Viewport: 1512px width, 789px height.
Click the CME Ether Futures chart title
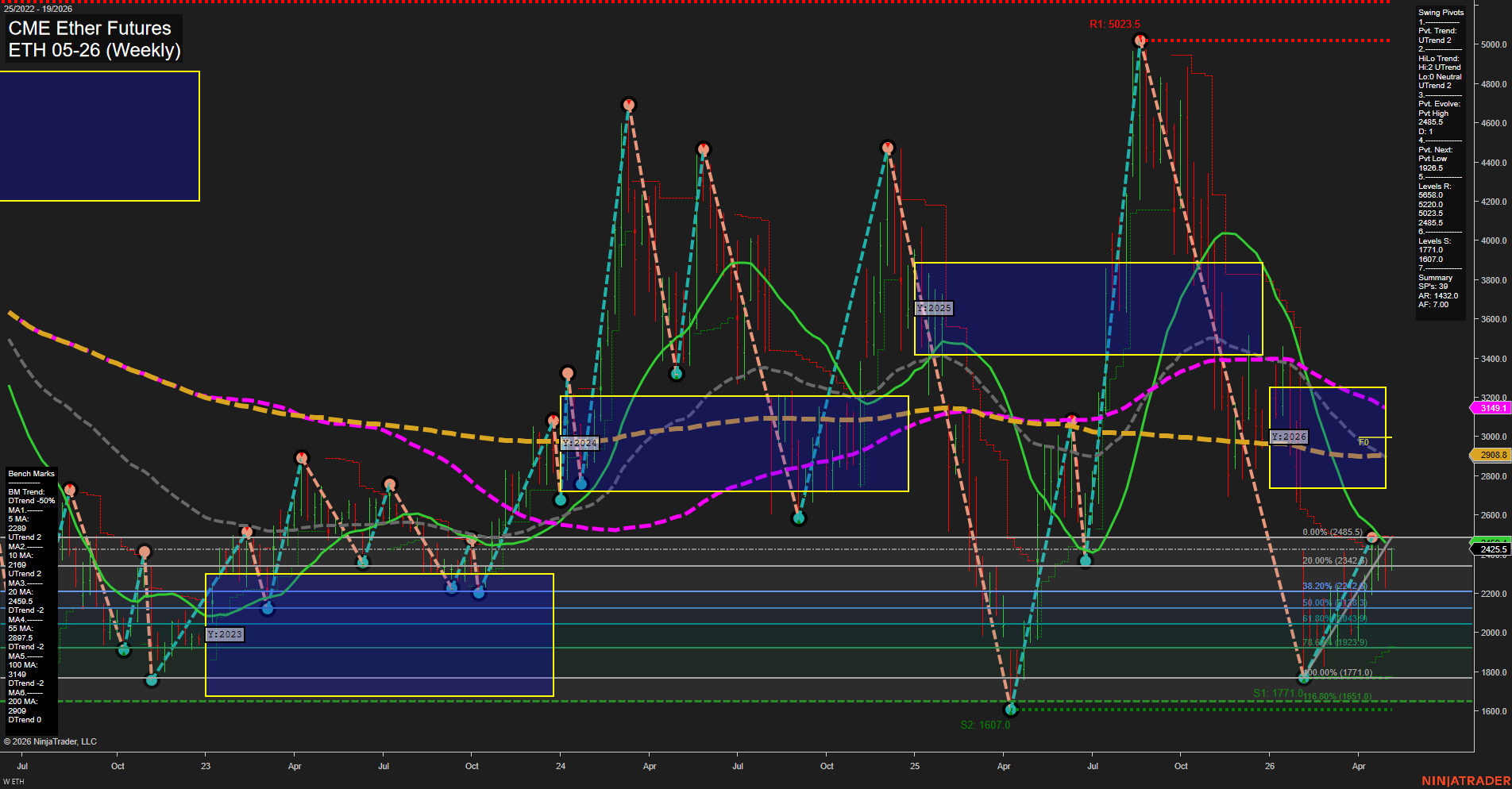tap(90, 28)
